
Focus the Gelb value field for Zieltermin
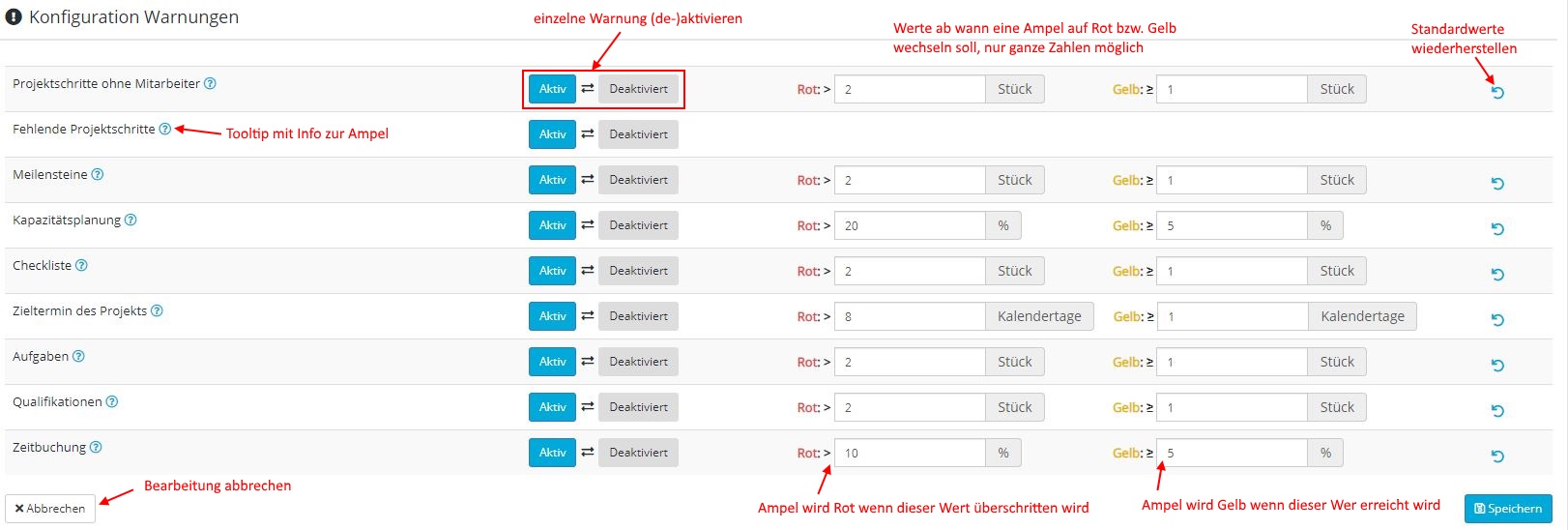point(1233,316)
